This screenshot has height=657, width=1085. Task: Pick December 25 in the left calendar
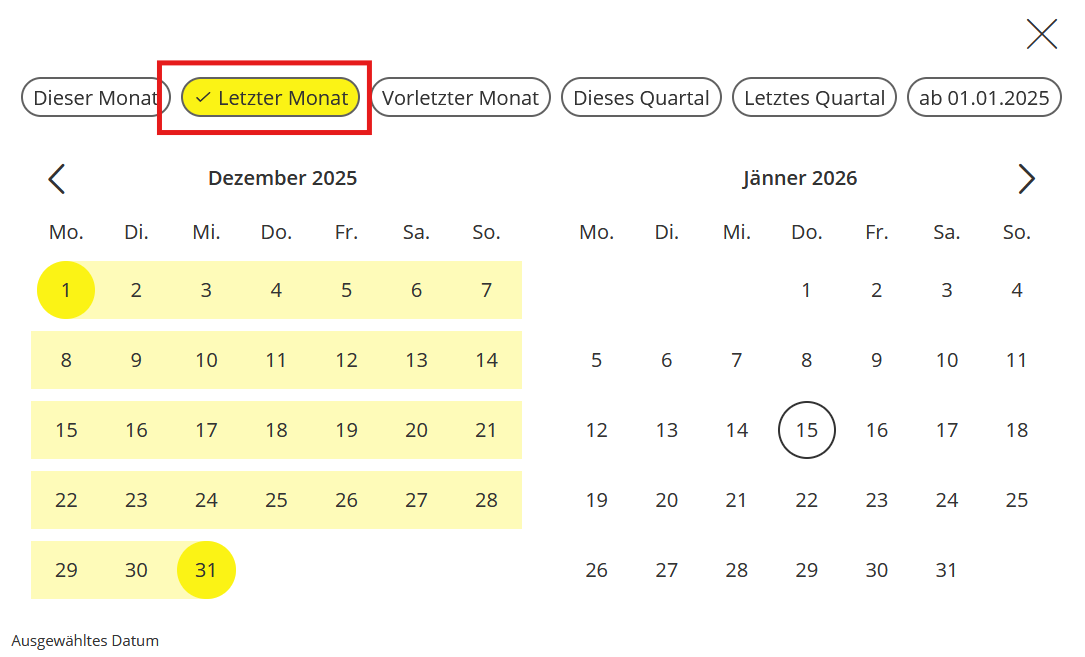click(276, 501)
